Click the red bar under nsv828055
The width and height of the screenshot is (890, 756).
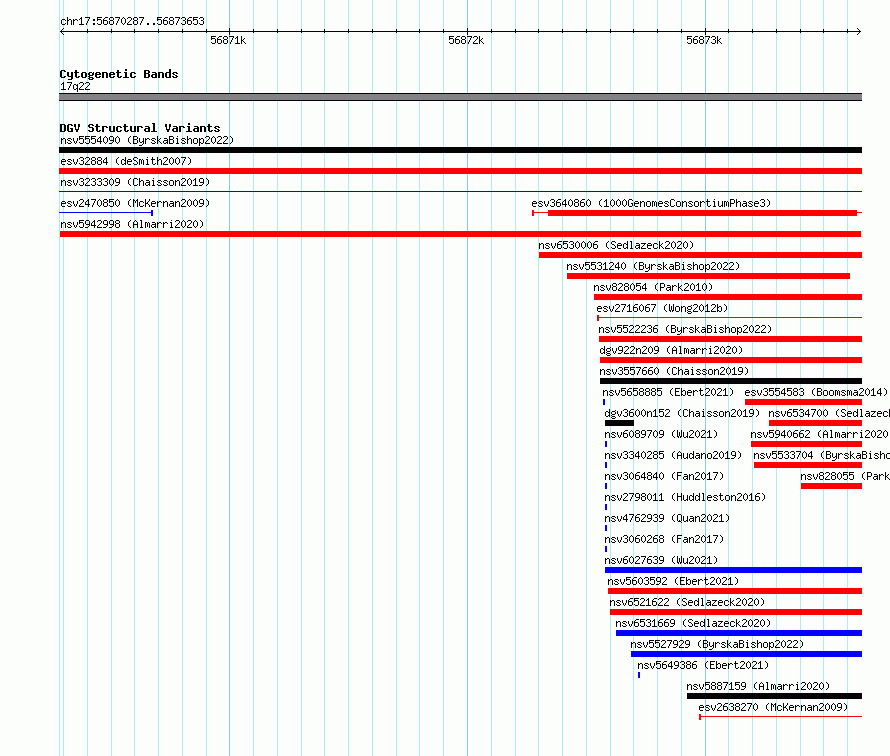pos(832,486)
